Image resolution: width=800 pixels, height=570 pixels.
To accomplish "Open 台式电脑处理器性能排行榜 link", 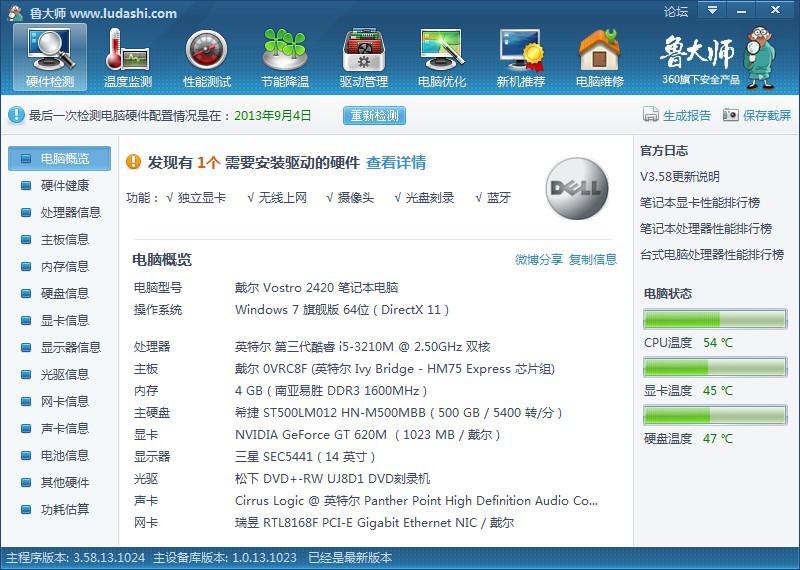I will coord(712,255).
